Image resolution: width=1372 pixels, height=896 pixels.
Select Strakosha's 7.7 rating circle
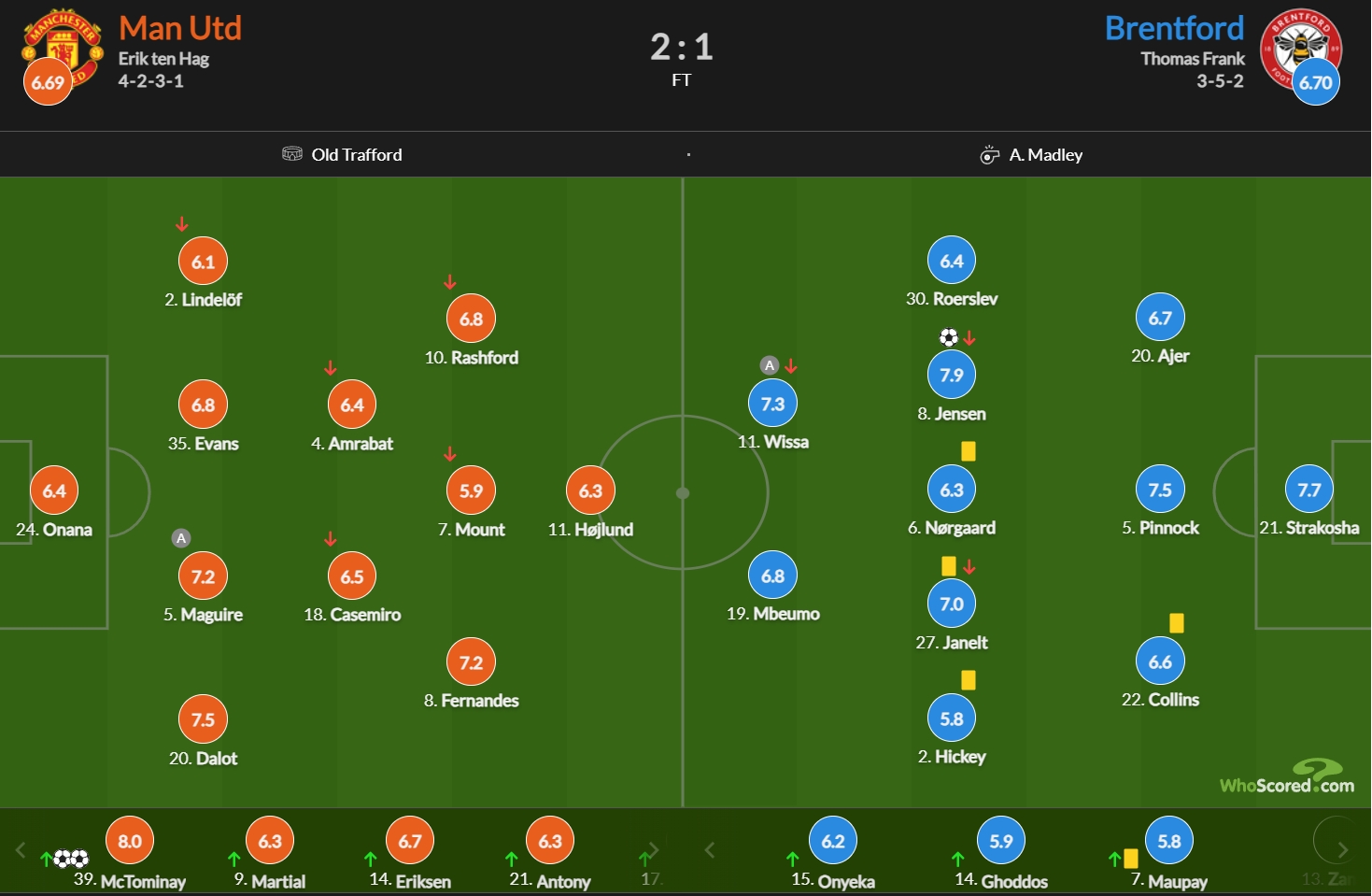pyautogui.click(x=1309, y=490)
